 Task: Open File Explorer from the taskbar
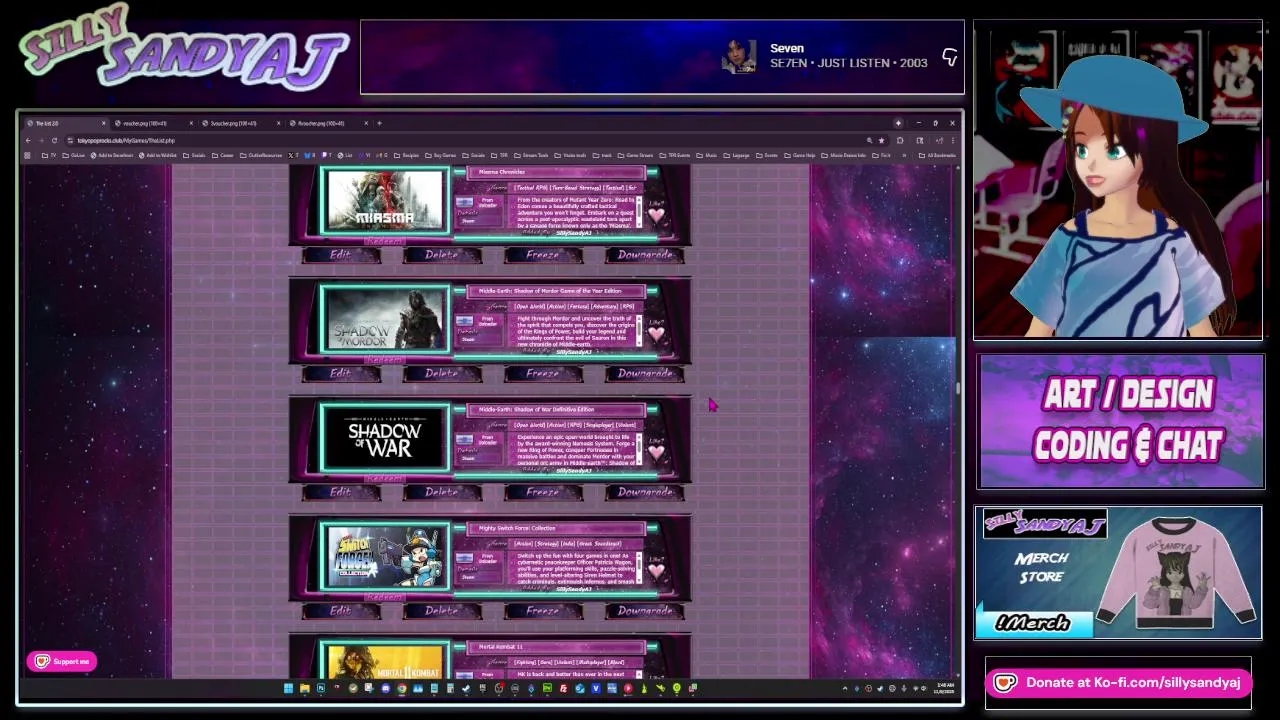click(x=304, y=688)
